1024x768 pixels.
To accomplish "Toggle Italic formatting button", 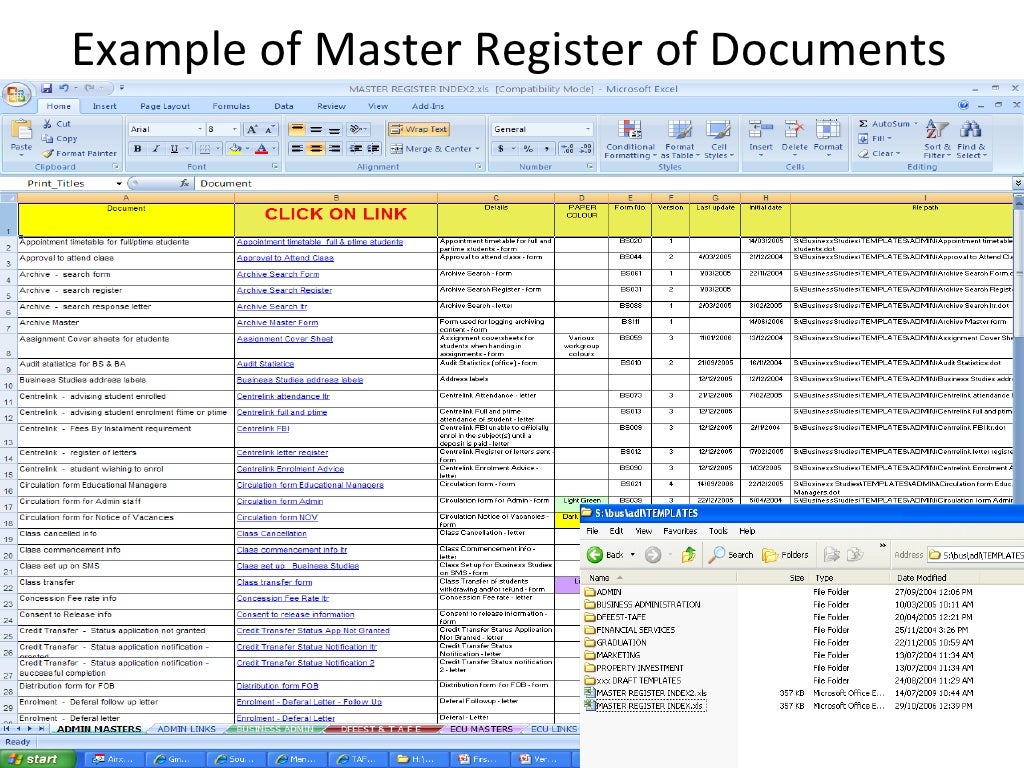I will point(156,149).
